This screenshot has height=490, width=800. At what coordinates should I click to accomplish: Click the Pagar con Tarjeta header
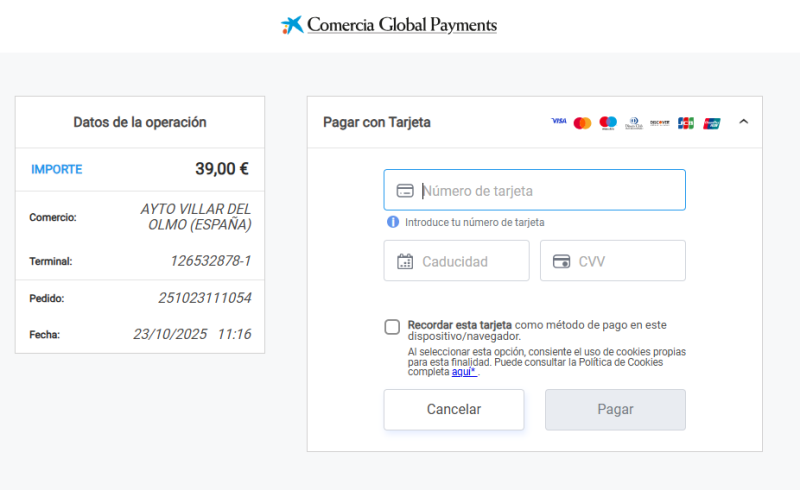377,122
